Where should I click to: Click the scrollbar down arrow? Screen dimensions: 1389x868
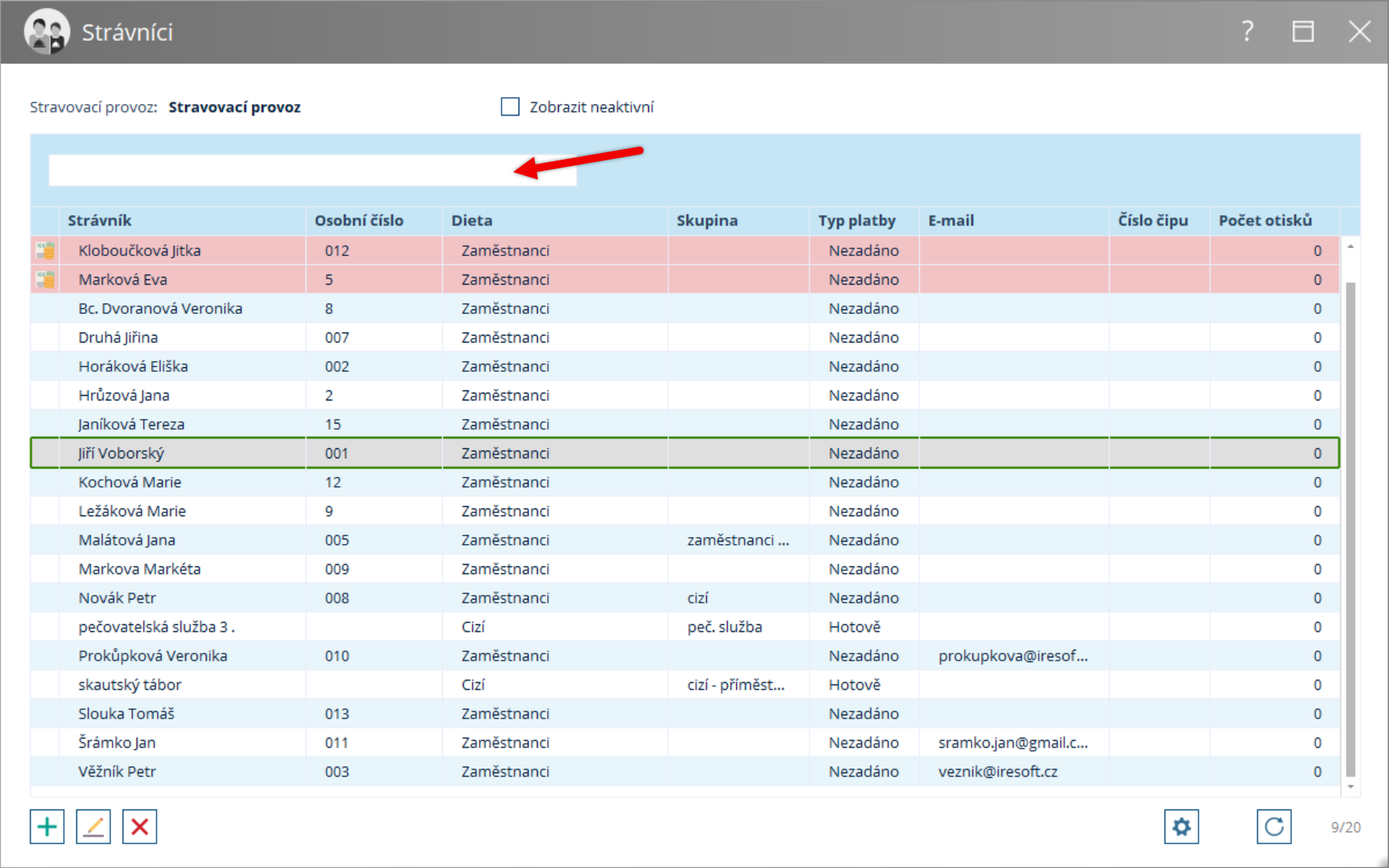(x=1350, y=787)
